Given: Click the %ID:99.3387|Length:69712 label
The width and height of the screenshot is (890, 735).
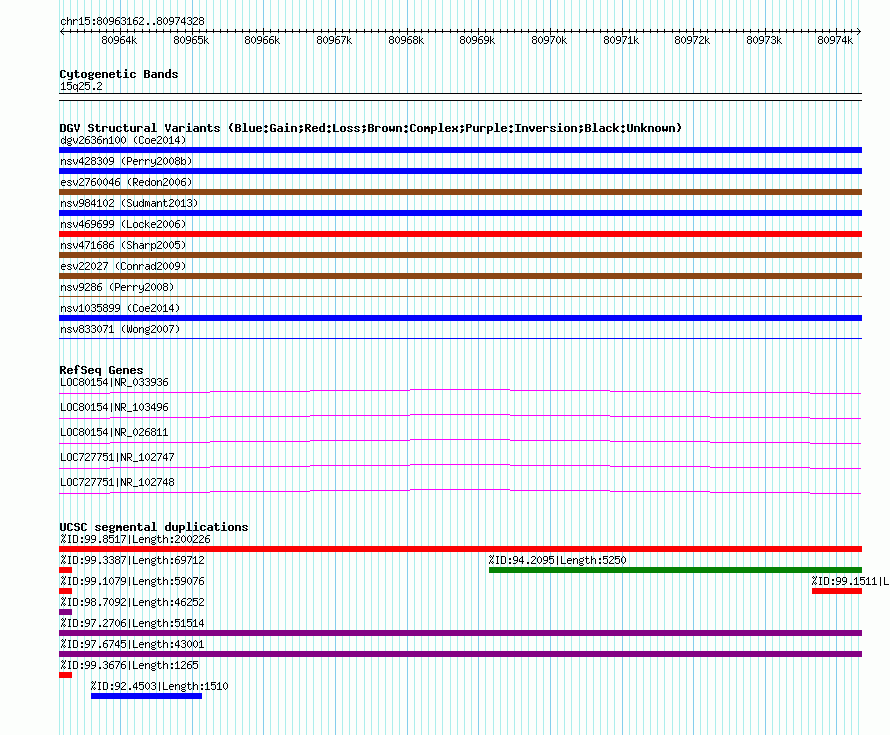Looking at the screenshot, I should click(132, 560).
